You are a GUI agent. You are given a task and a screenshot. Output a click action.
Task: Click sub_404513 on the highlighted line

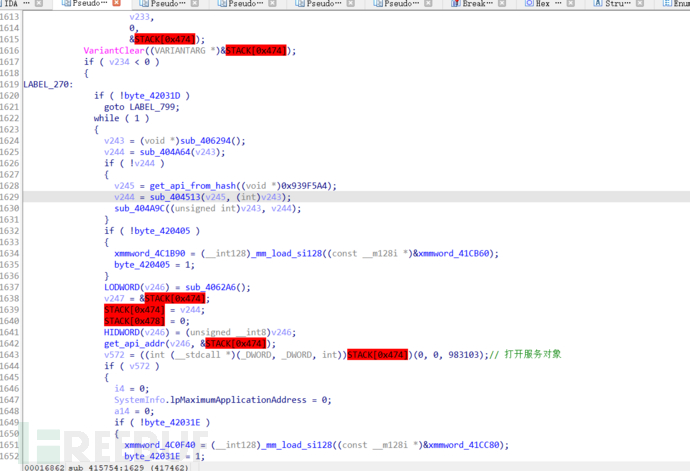tap(175, 197)
